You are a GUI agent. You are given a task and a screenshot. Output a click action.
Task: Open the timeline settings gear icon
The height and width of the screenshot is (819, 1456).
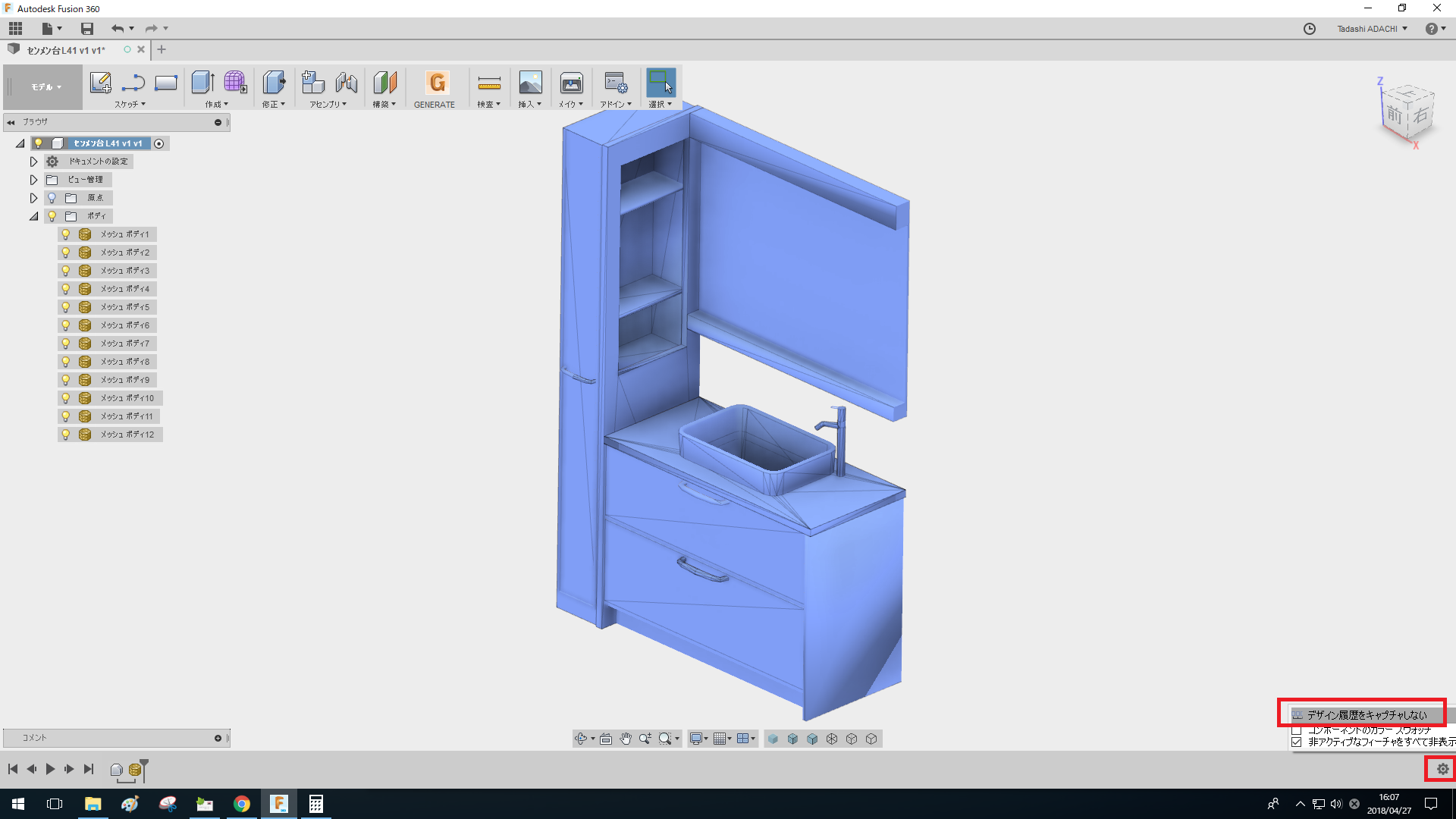[x=1442, y=769]
